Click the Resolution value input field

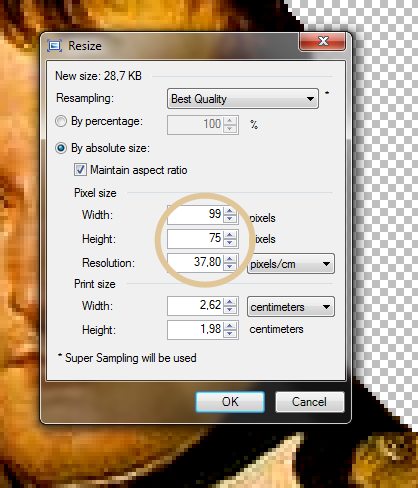195,262
